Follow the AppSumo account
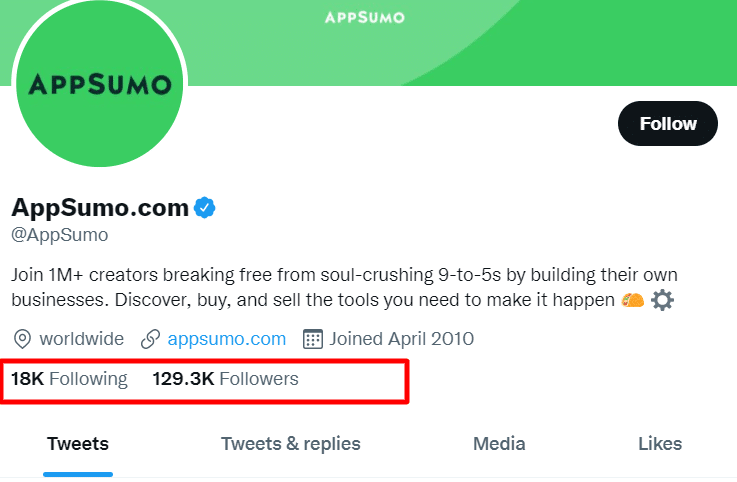This screenshot has width=737, height=482. [x=667, y=123]
